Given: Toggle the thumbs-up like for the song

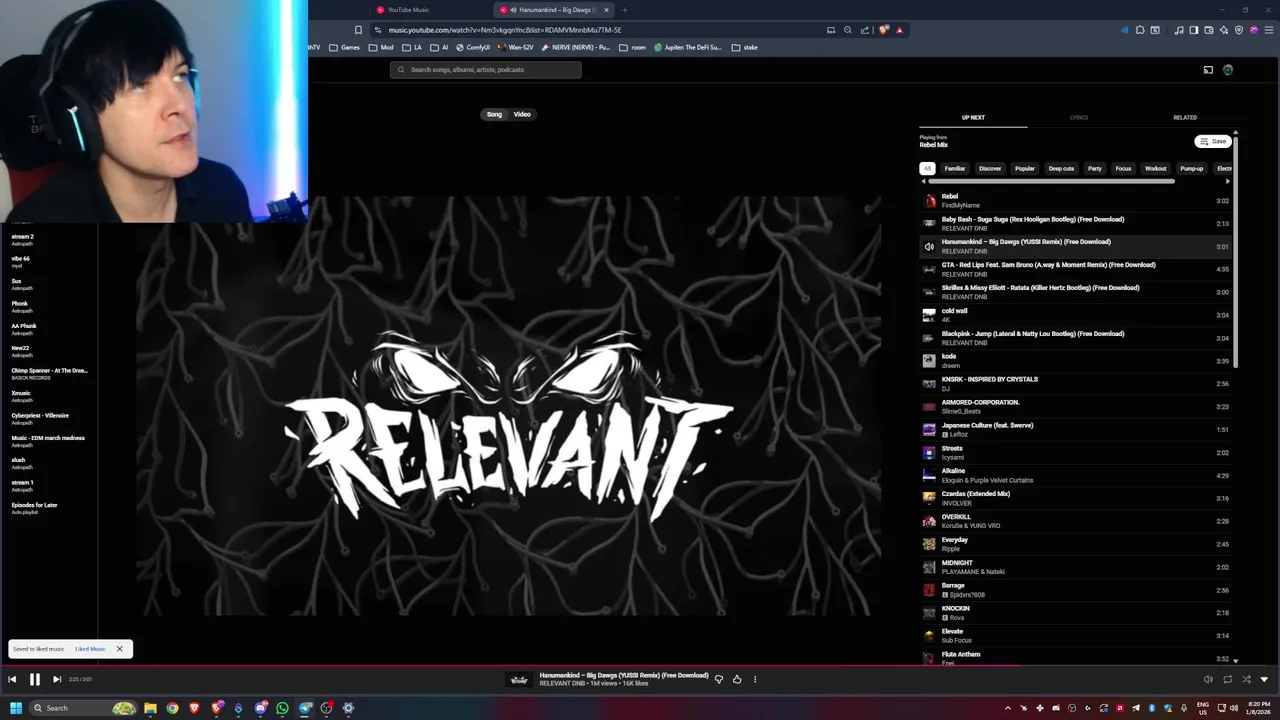Looking at the screenshot, I should click(x=737, y=679).
